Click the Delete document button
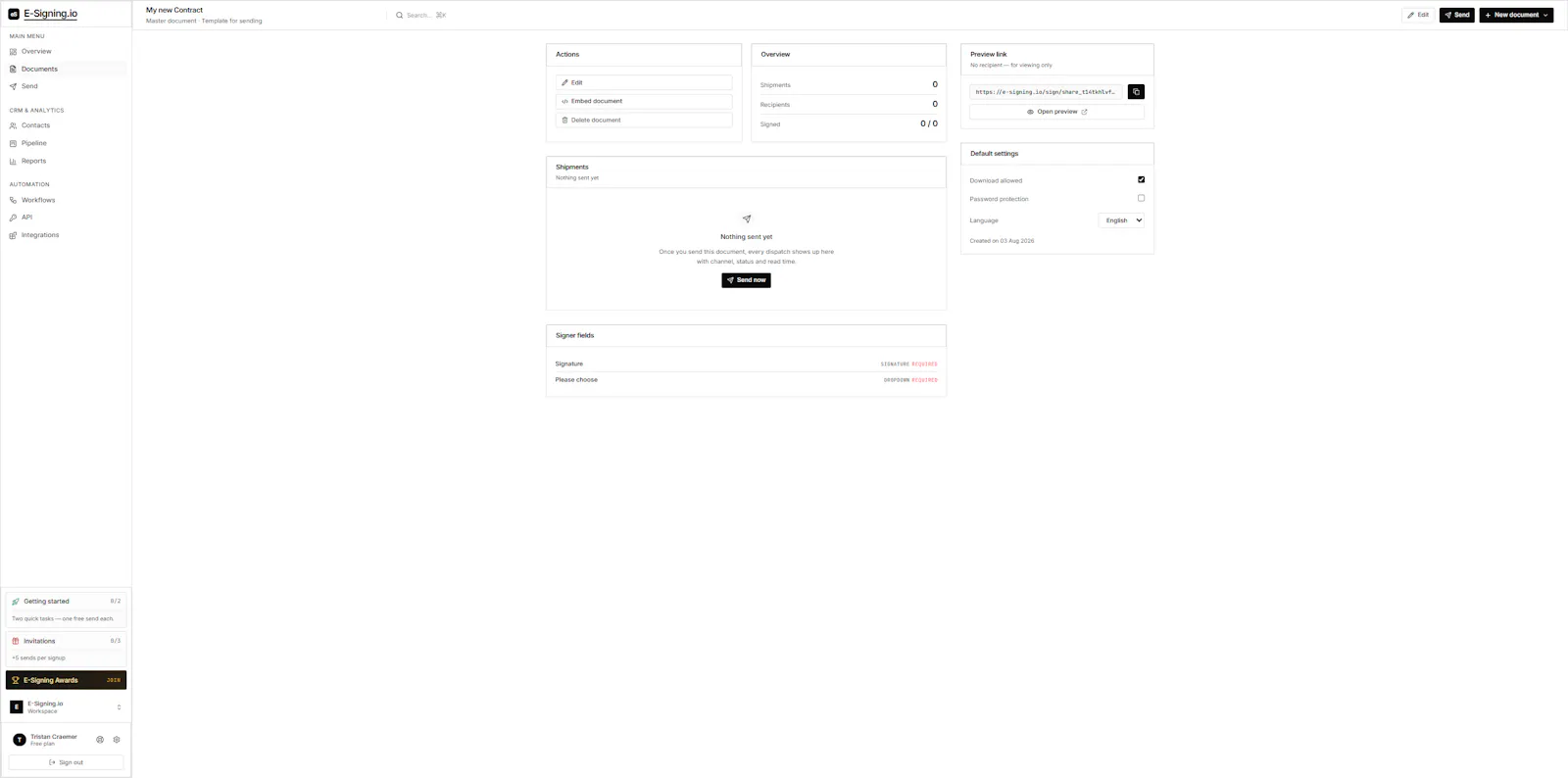Image resolution: width=1568 pixels, height=778 pixels. (644, 120)
